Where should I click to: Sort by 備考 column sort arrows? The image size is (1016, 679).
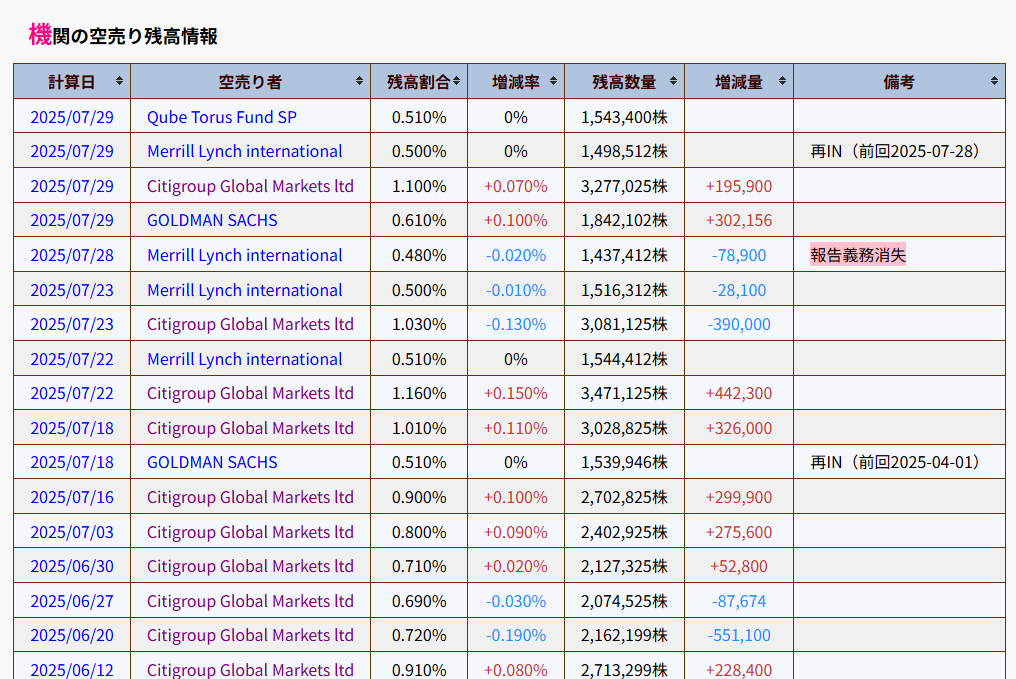coord(994,81)
